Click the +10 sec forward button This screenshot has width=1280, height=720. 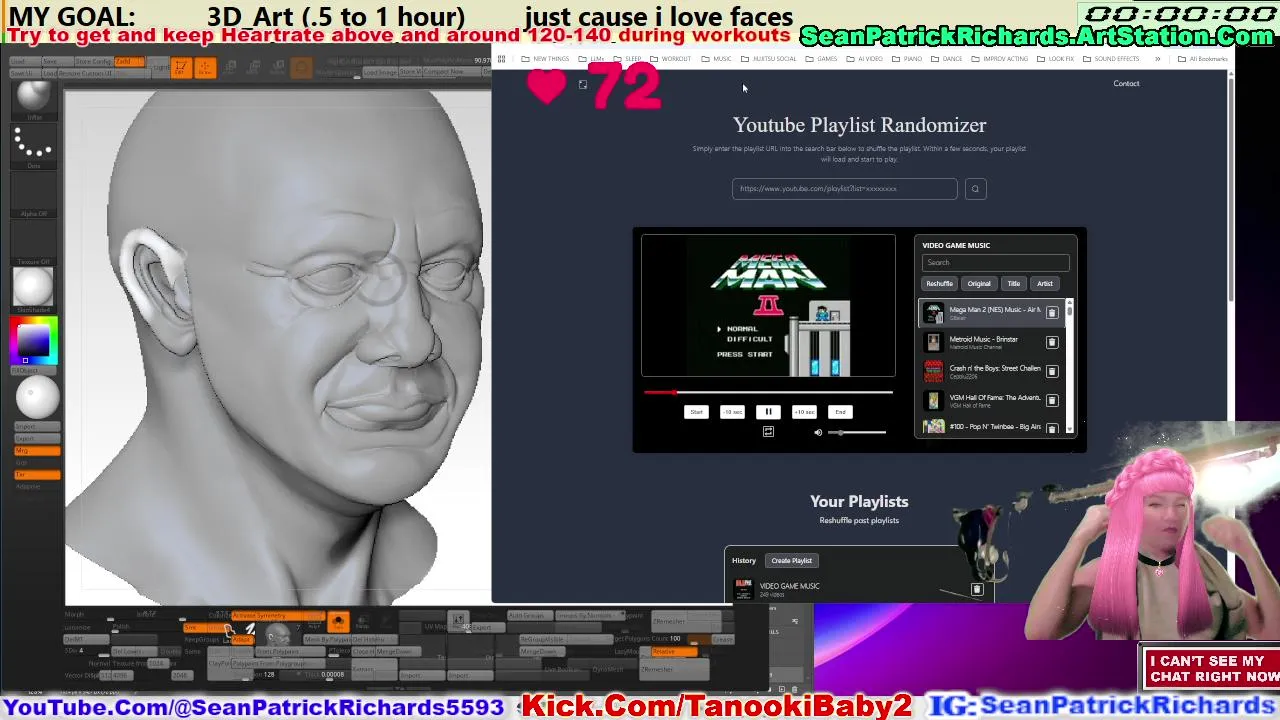click(x=804, y=412)
